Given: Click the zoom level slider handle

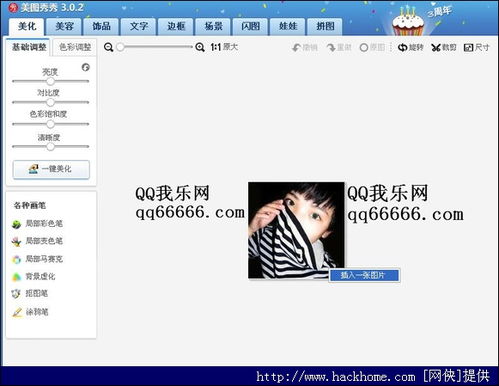Looking at the screenshot, I should pyautogui.click(x=120, y=47).
